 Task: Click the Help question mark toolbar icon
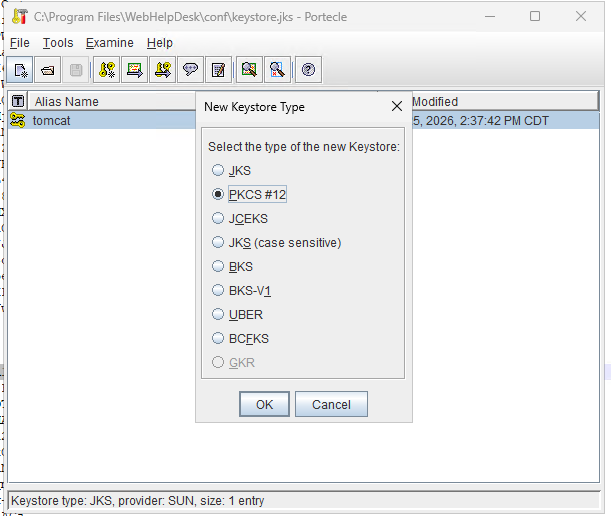click(x=308, y=70)
